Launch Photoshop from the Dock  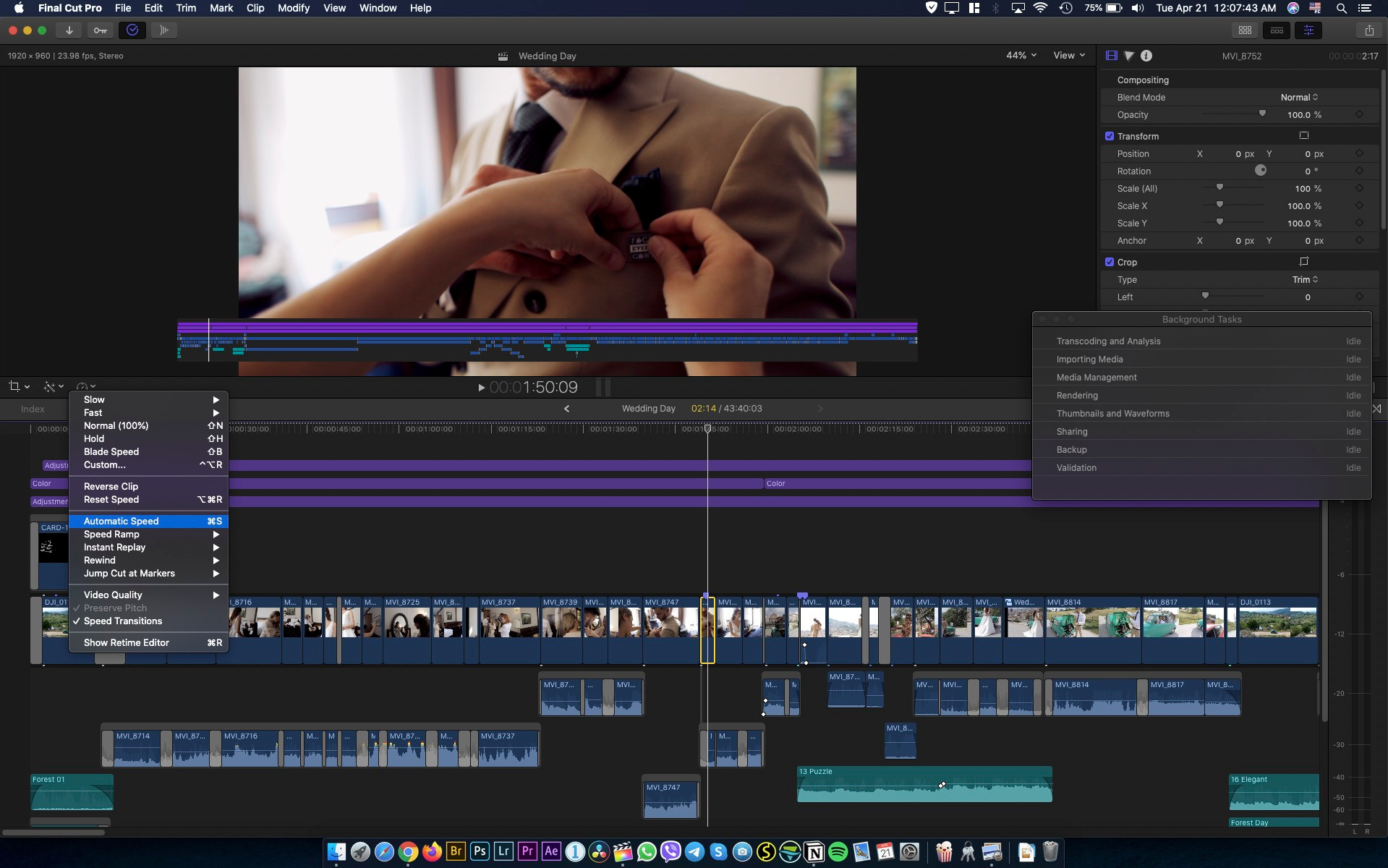tap(480, 851)
